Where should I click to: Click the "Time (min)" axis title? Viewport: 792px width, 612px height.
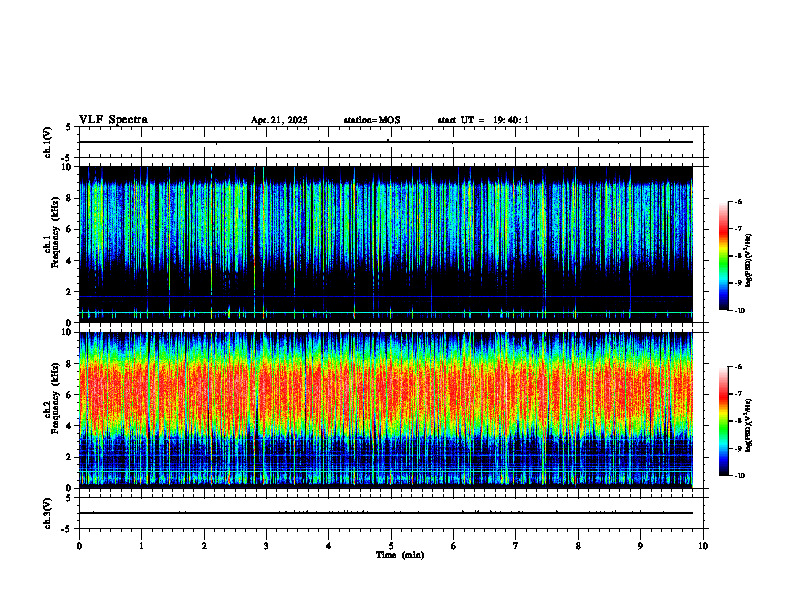point(400,555)
